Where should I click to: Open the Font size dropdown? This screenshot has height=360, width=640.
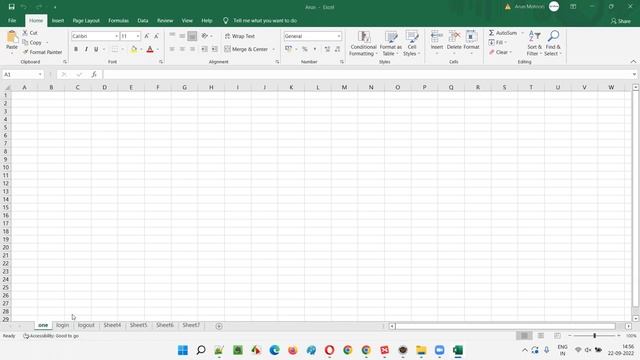(138, 36)
